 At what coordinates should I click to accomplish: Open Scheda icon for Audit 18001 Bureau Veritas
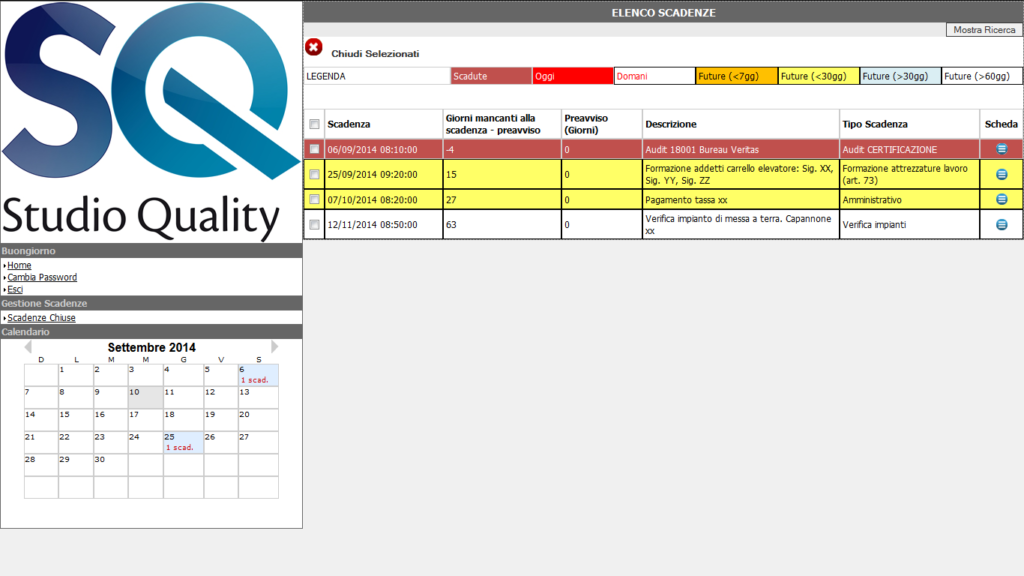point(1001,149)
